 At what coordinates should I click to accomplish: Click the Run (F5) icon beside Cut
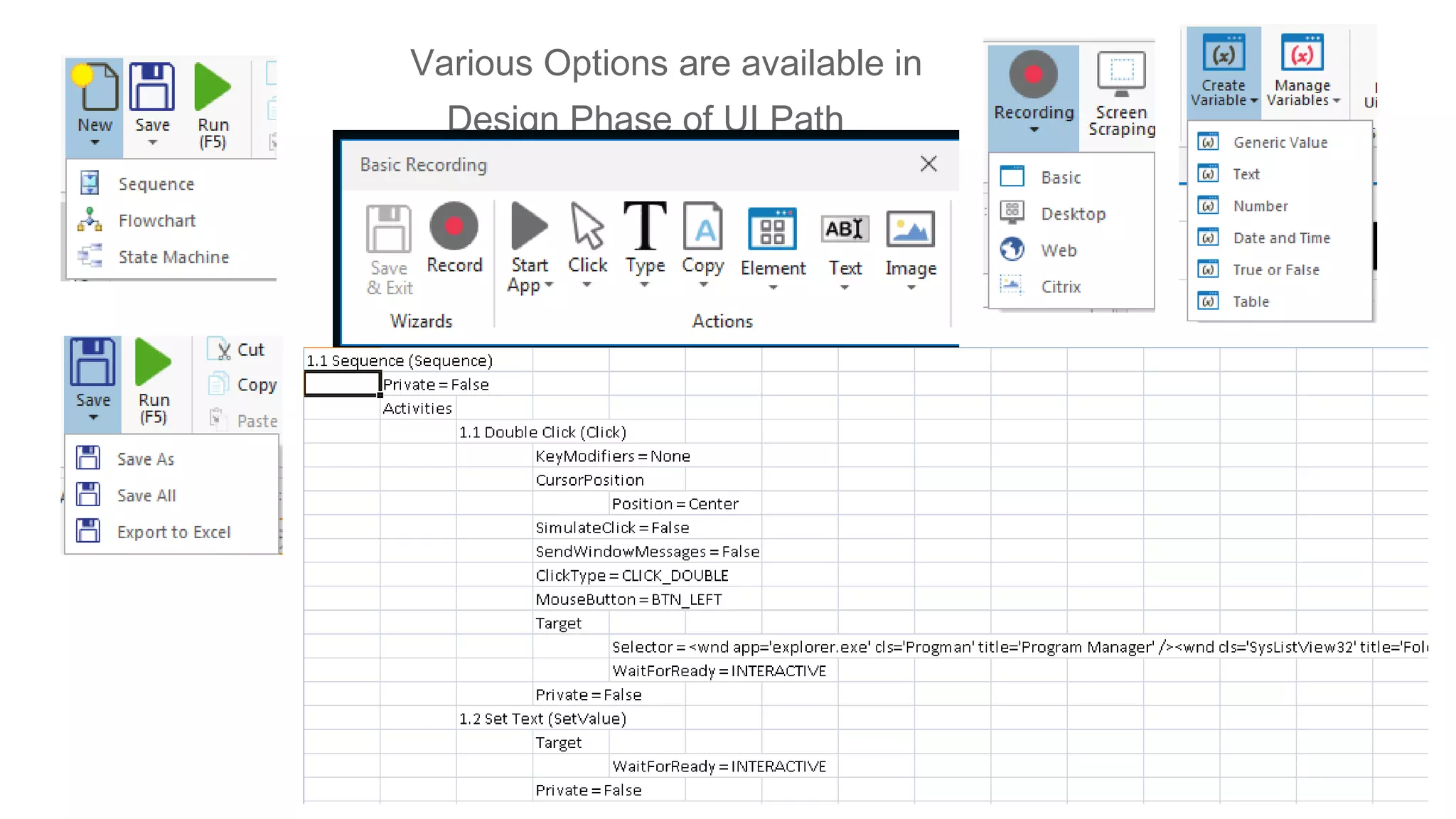[x=153, y=362]
